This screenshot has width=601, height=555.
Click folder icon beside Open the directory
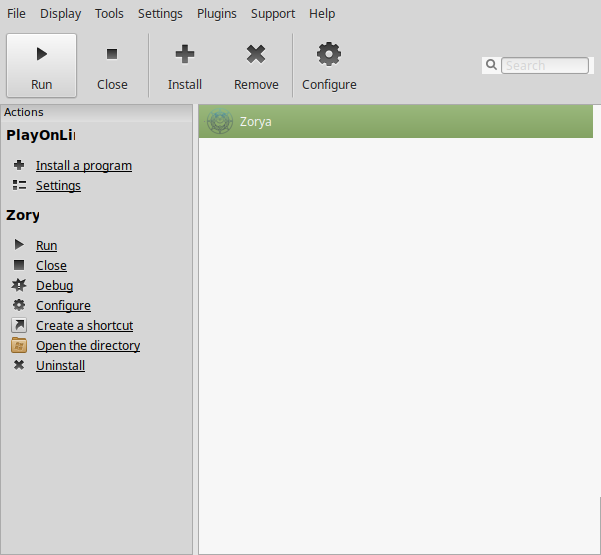click(19, 345)
